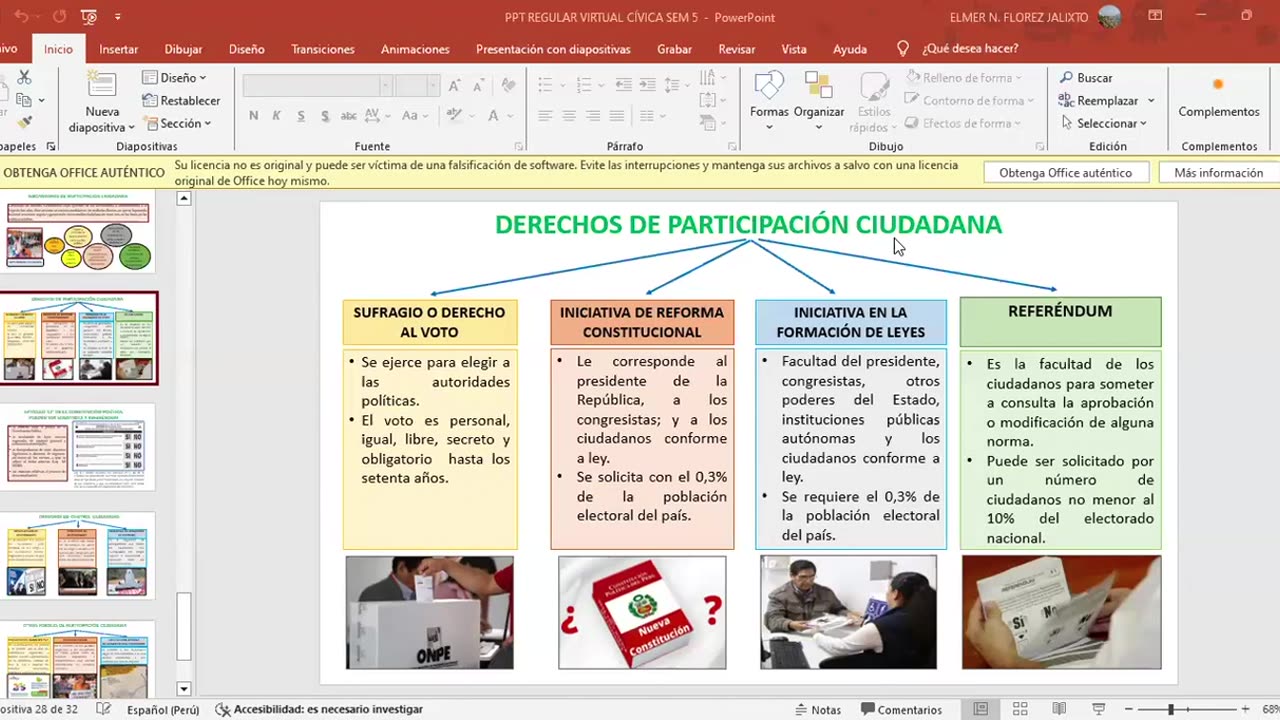The height and width of the screenshot is (720, 1280).
Task: Click the Copy icon in clipboard group
Action: pos(24,99)
